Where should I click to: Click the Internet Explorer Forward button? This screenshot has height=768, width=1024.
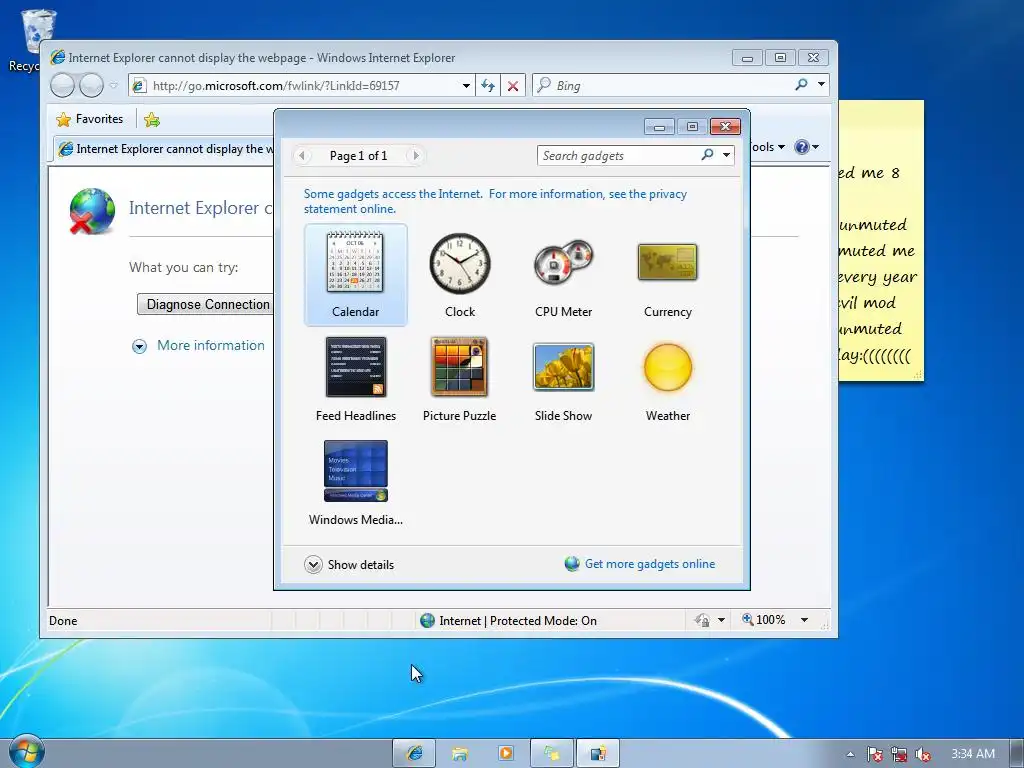(91, 85)
